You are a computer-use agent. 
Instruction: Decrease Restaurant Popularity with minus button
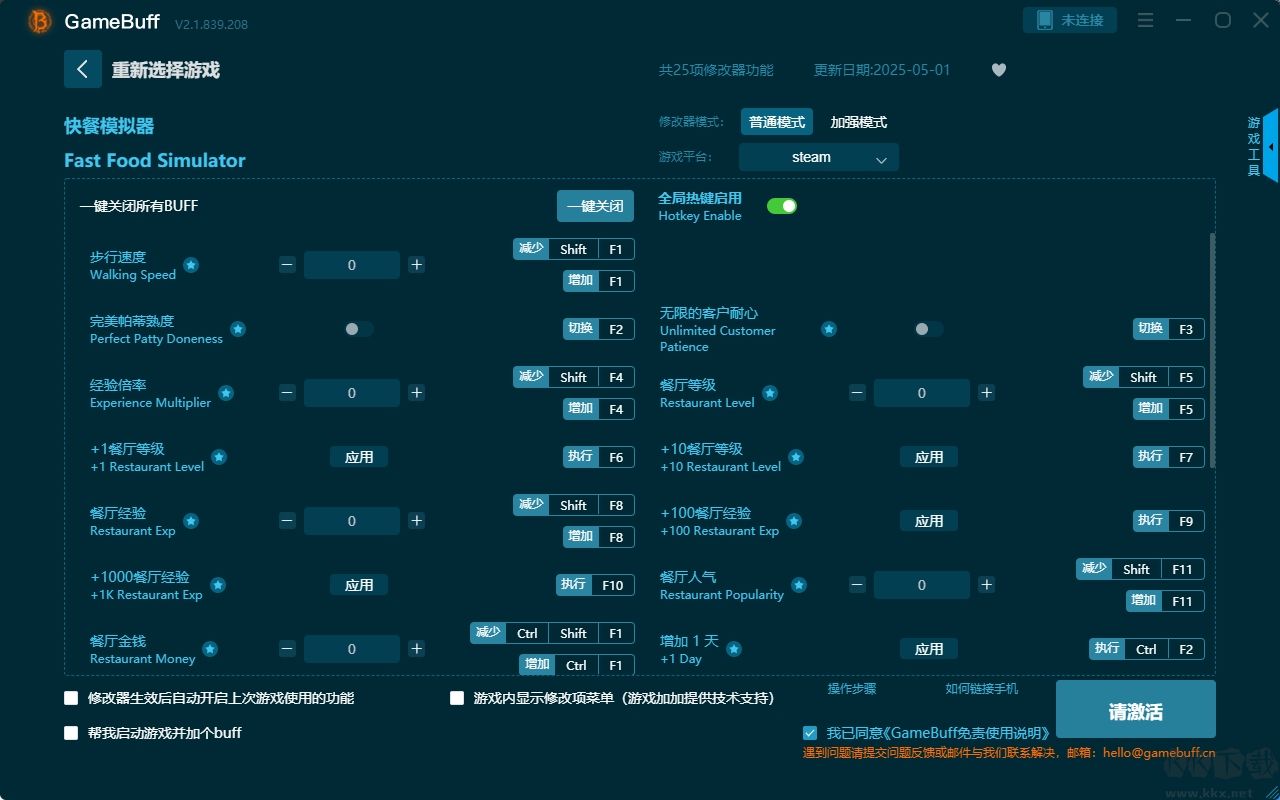click(857, 585)
